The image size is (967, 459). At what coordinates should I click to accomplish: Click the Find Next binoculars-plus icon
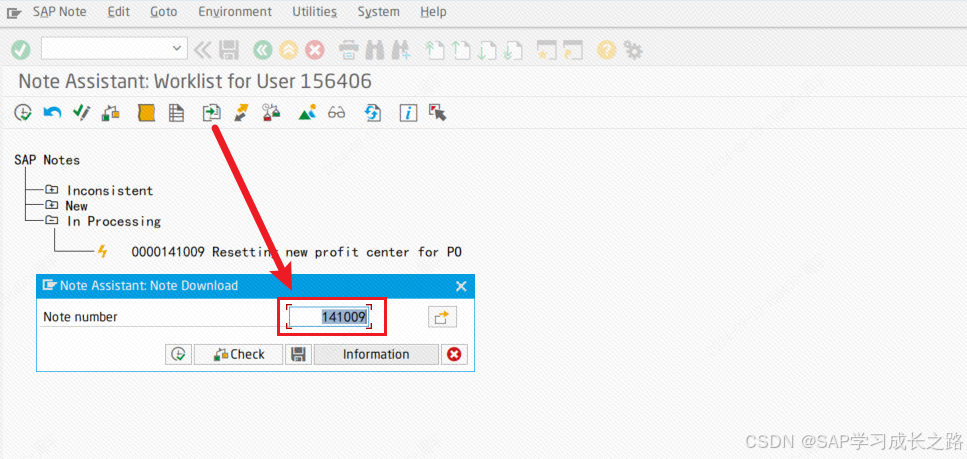[x=401, y=49]
